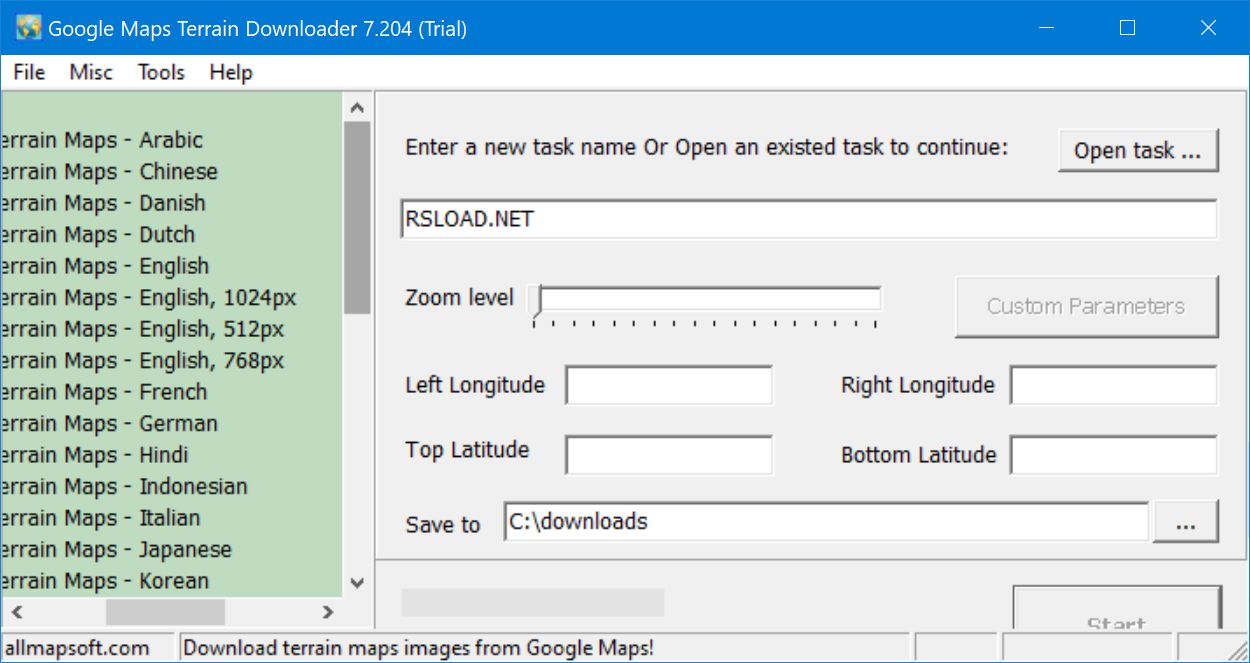Click the map list scroll left arrow

[16, 612]
